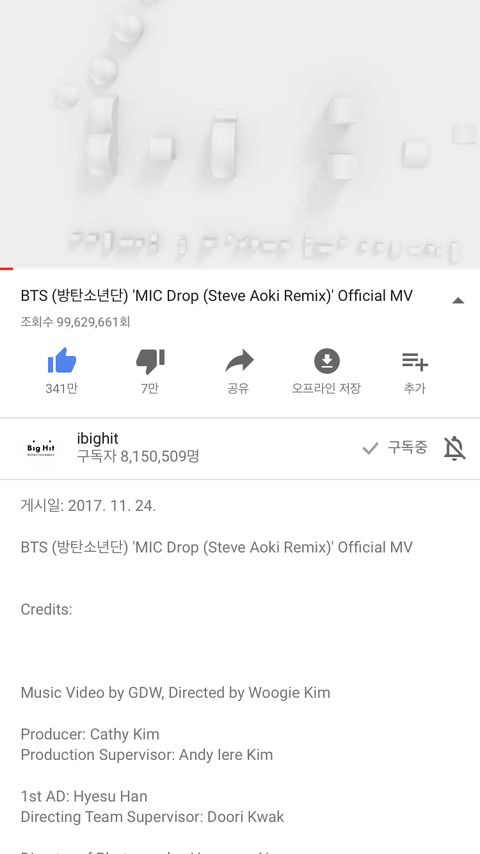Click the 추가 add label

point(415,388)
